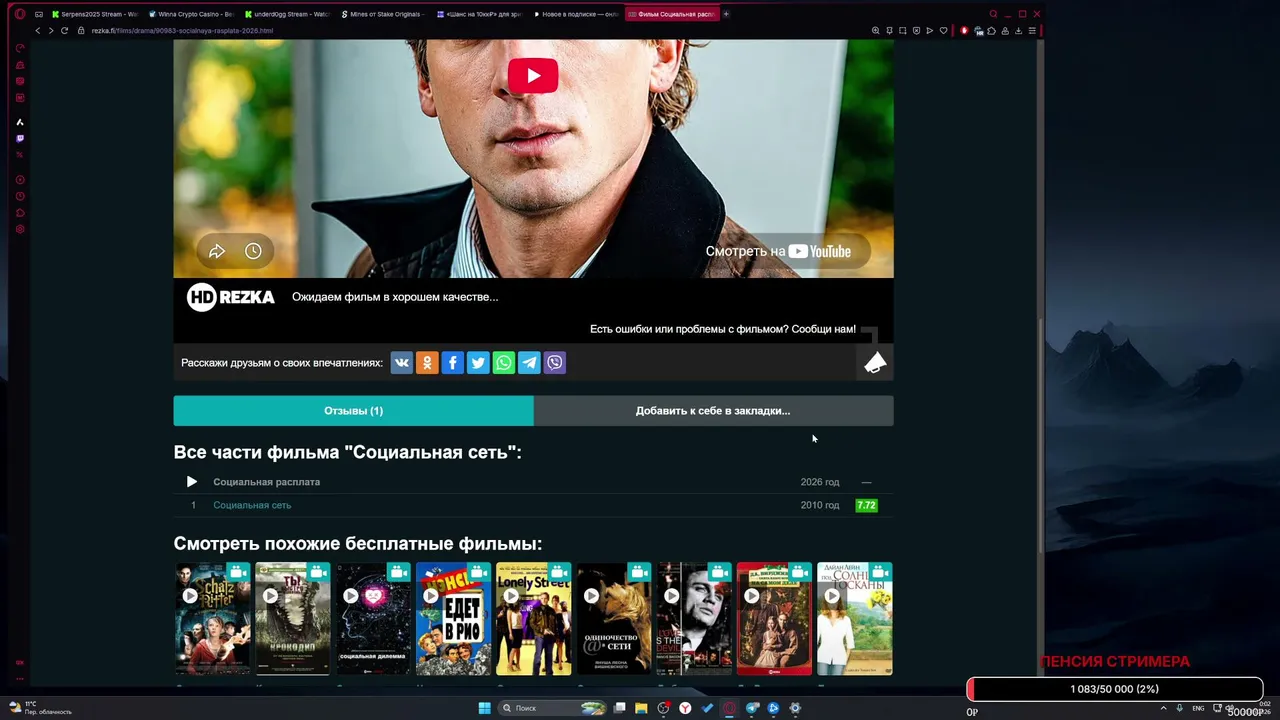Image resolution: width=1280 pixels, height=720 pixels.
Task: Open the weather widget on the taskbar
Action: 40,708
